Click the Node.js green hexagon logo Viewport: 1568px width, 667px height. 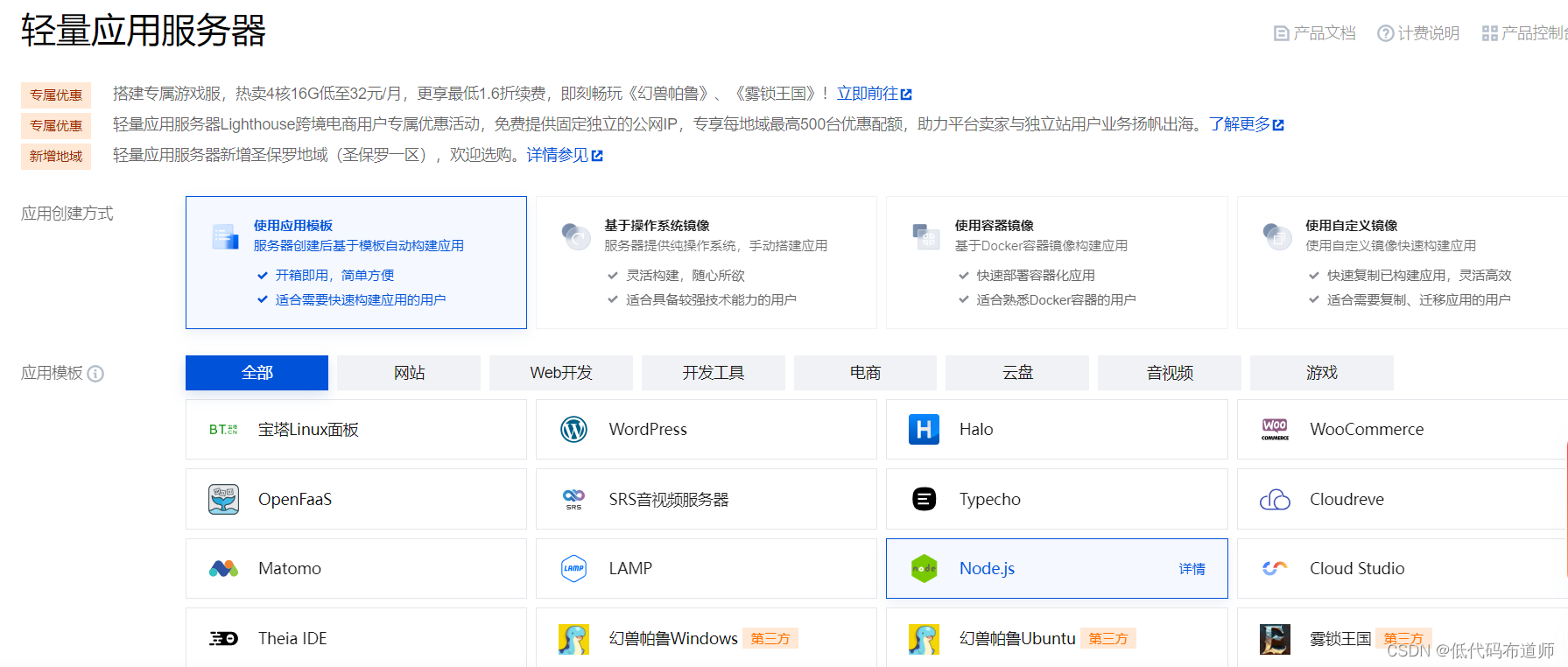[x=924, y=569]
